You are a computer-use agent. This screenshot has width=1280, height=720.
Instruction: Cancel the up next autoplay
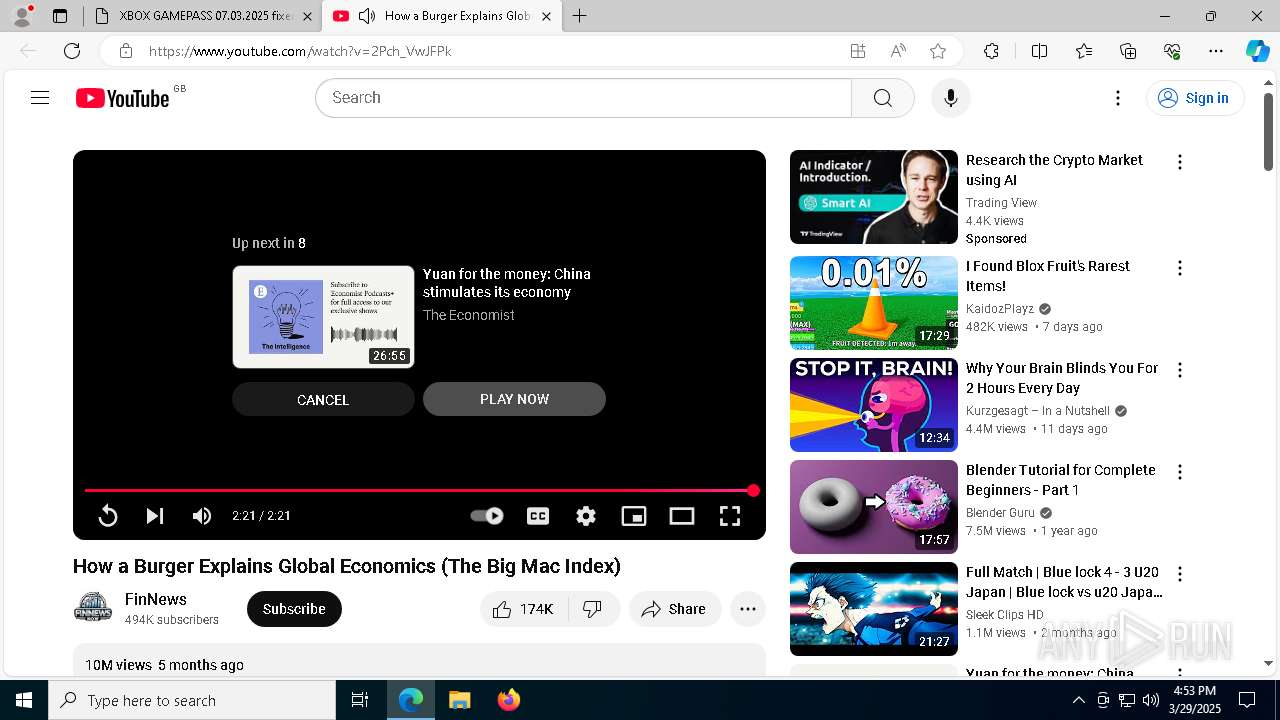point(323,399)
